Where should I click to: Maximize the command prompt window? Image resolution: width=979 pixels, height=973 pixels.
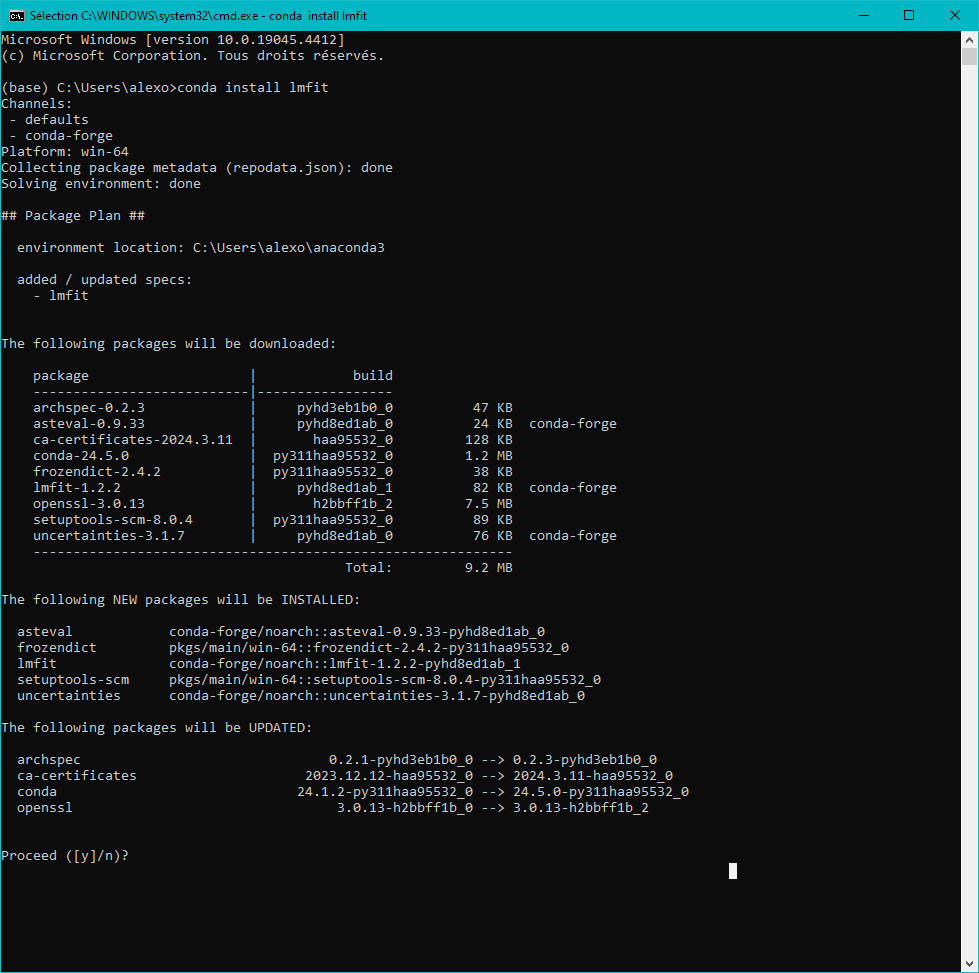(x=909, y=15)
